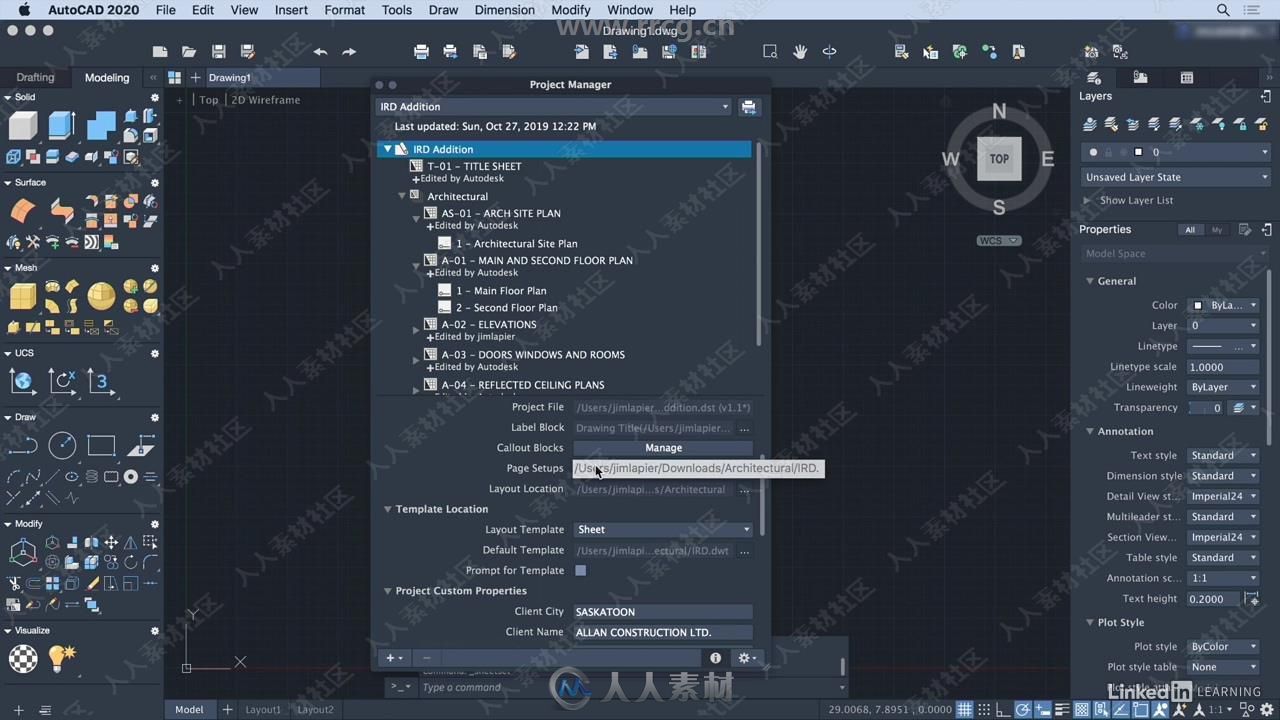This screenshot has width=1280, height=720.
Task: Toggle drawing grid display in status bar
Action: click(x=964, y=710)
